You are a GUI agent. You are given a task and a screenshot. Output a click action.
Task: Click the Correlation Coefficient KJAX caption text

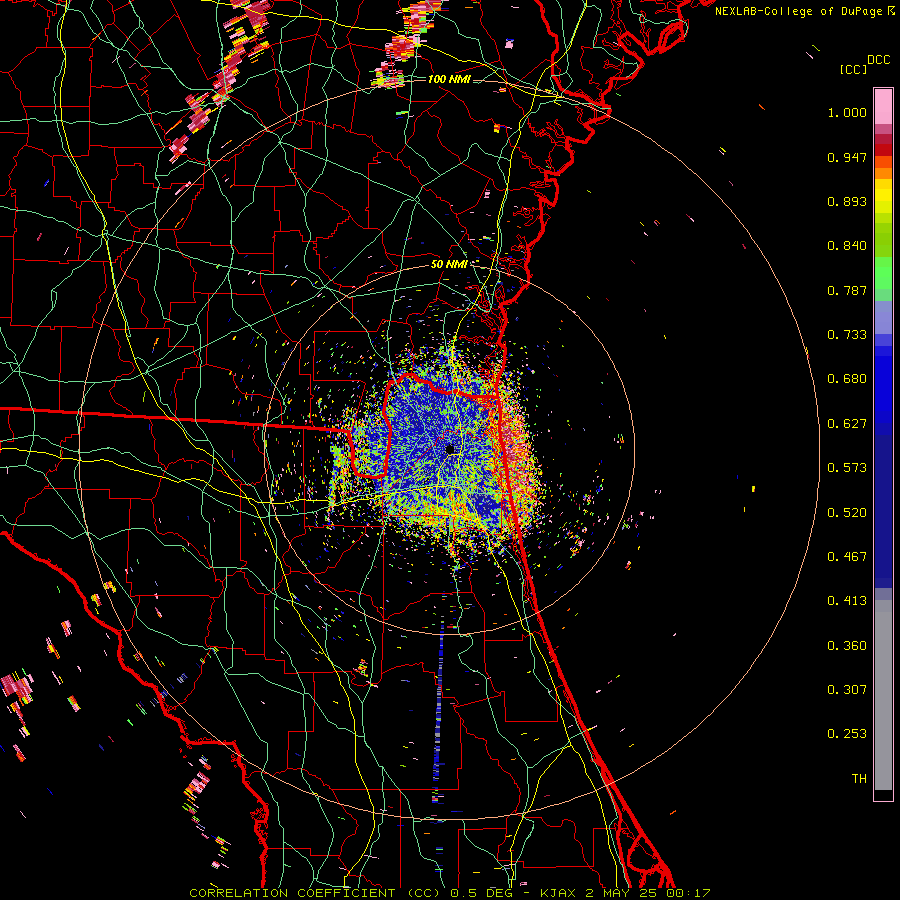450,893
